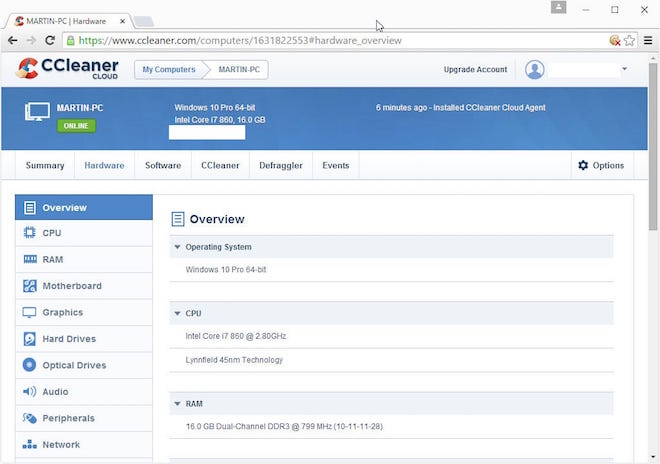660x464 pixels.
Task: Click the Graphics monitor icon
Action: (x=29, y=312)
